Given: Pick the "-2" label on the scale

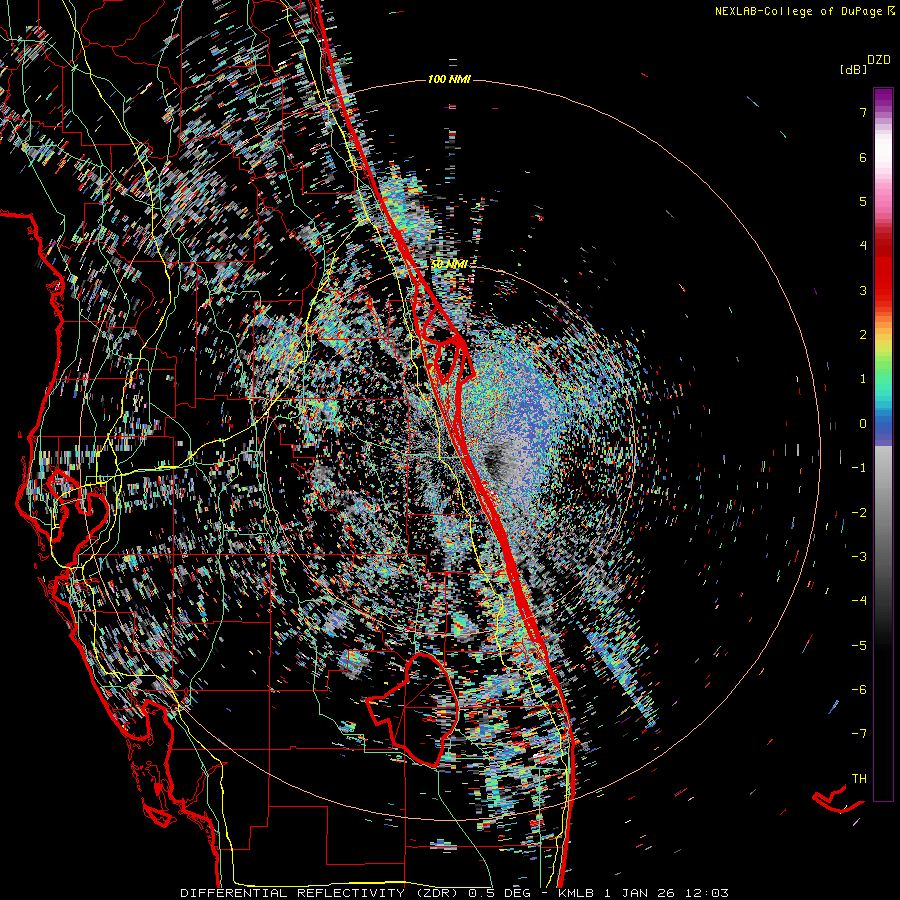Looking at the screenshot, I should coord(859,512).
